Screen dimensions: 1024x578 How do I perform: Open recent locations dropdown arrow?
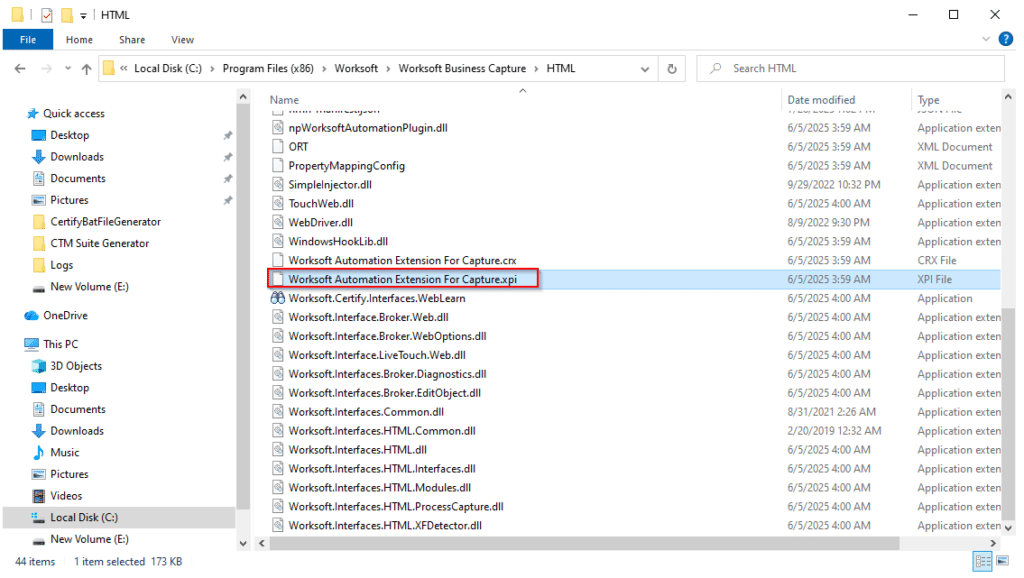tap(68, 69)
